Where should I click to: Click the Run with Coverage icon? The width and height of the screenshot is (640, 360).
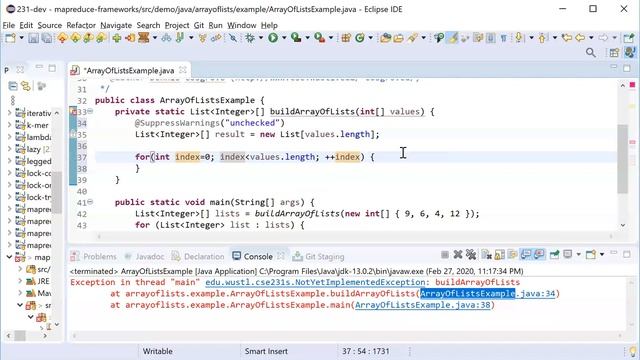tap(296, 38)
